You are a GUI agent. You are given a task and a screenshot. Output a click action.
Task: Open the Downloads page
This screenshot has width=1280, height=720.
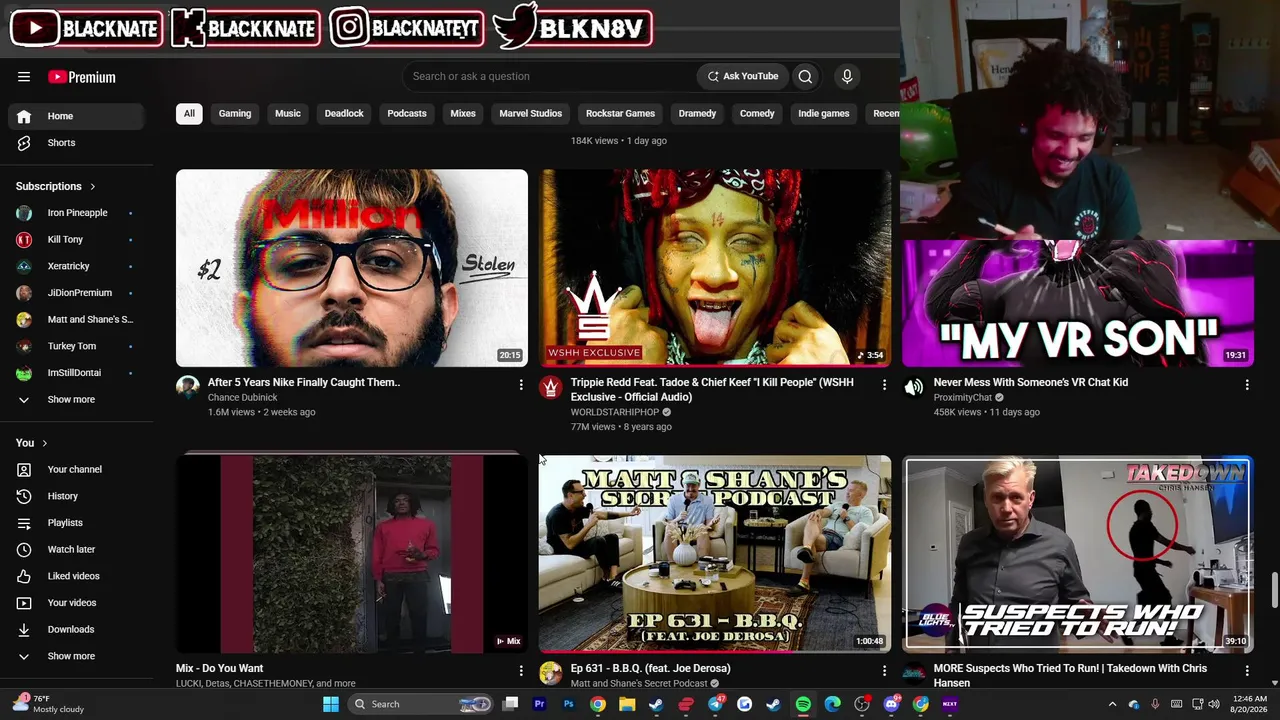(76, 629)
